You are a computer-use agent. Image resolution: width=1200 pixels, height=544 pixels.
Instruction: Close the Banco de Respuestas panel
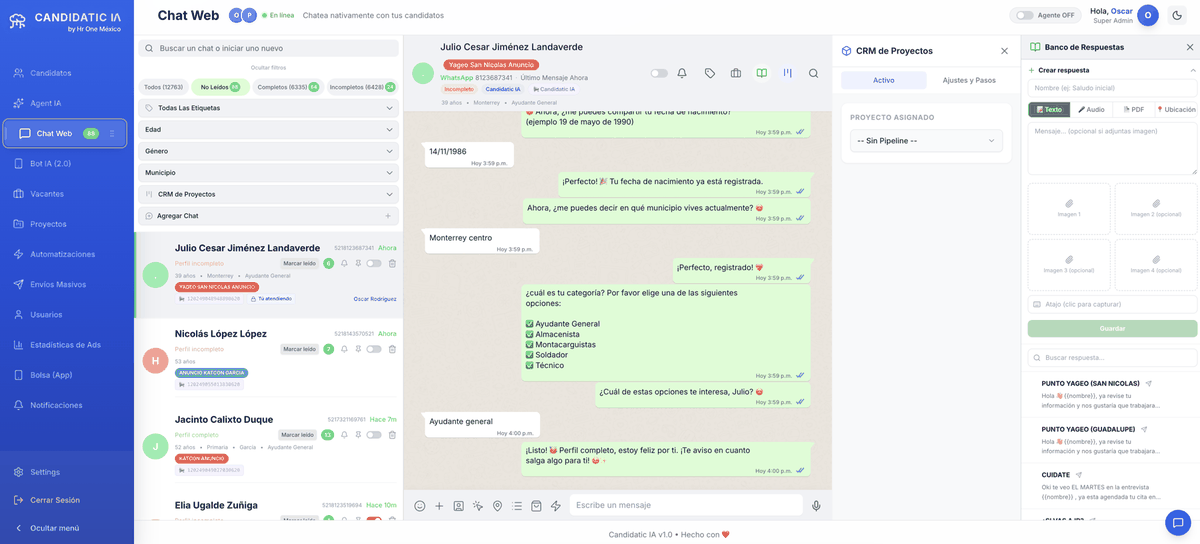point(1190,47)
